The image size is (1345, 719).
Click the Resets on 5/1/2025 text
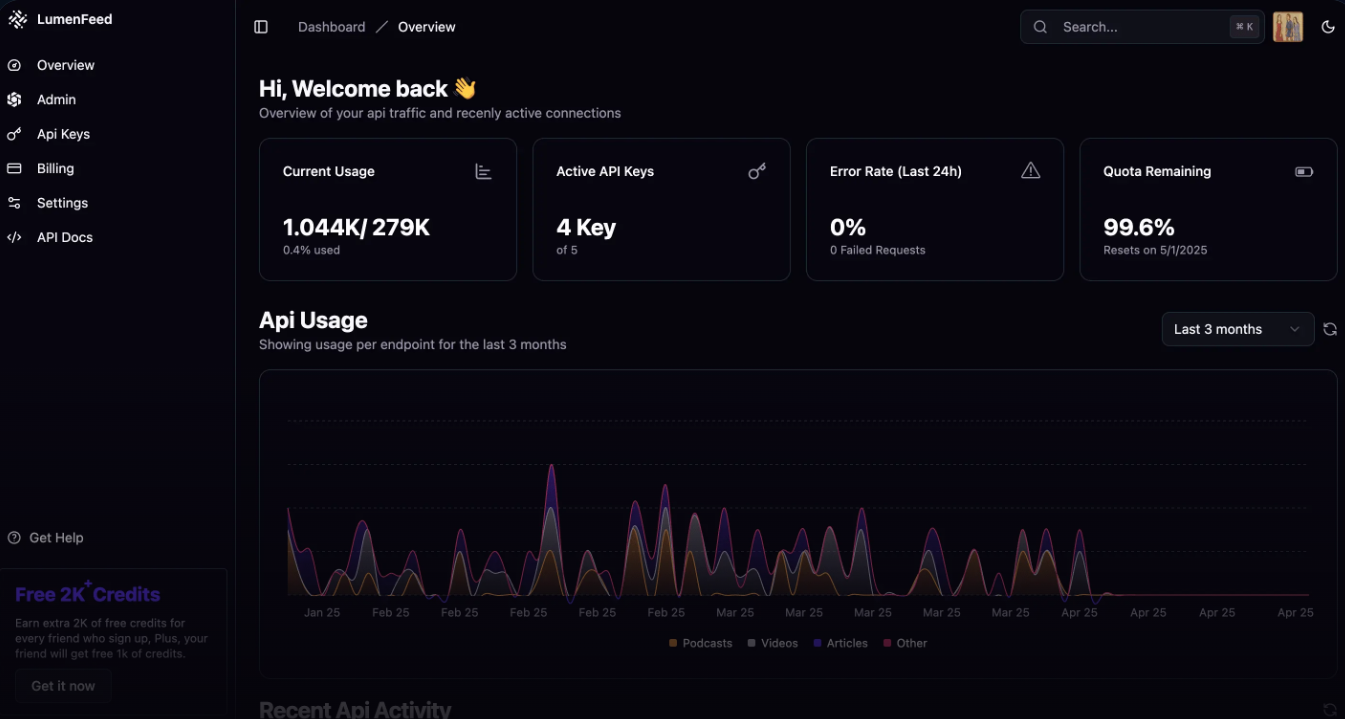[x=1155, y=250]
